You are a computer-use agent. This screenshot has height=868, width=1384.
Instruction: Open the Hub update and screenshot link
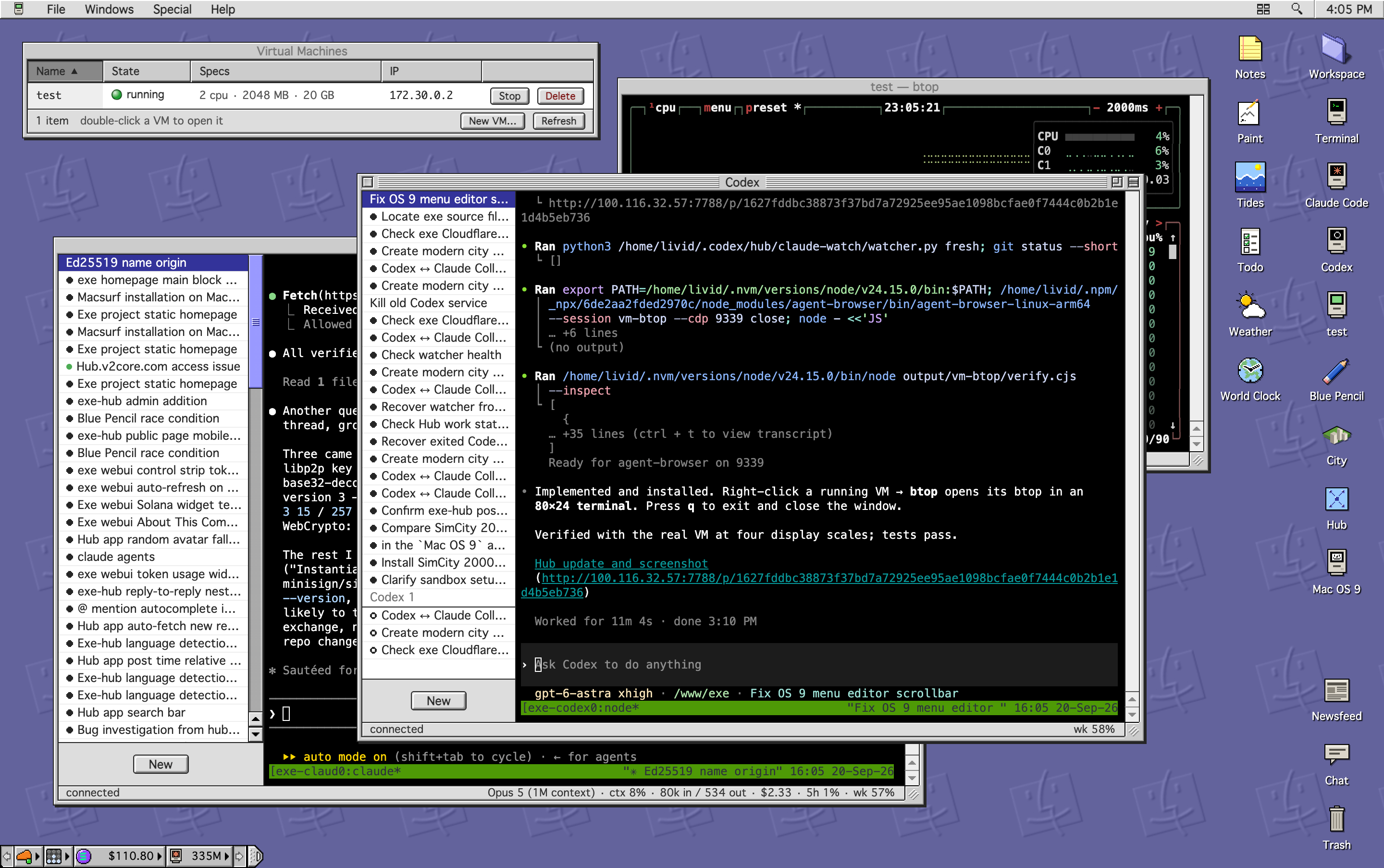pos(620,563)
